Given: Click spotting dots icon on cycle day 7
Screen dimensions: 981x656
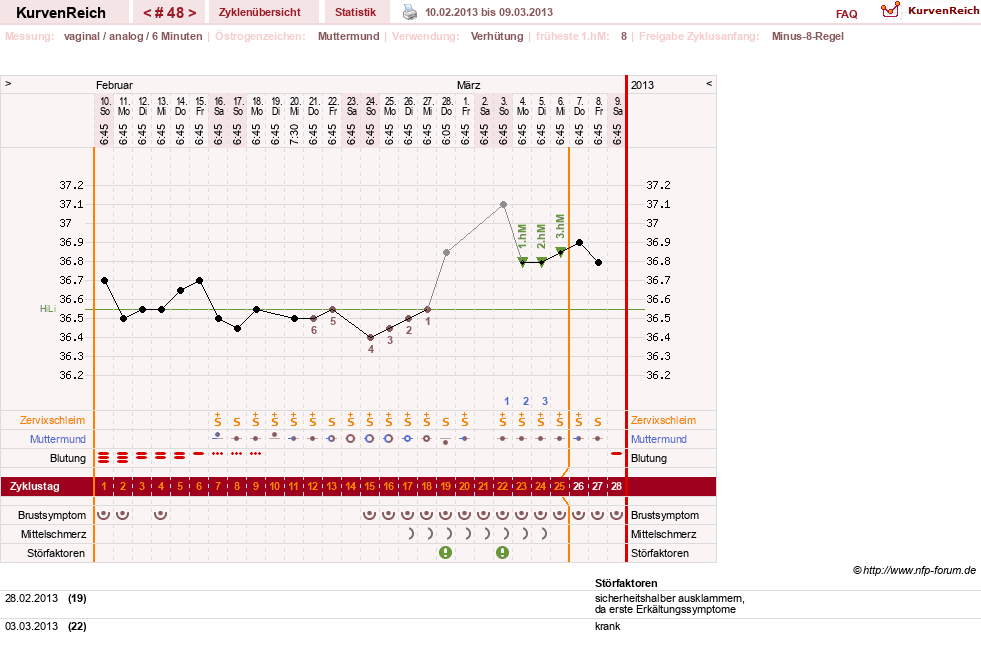Looking at the screenshot, I should (x=218, y=453).
